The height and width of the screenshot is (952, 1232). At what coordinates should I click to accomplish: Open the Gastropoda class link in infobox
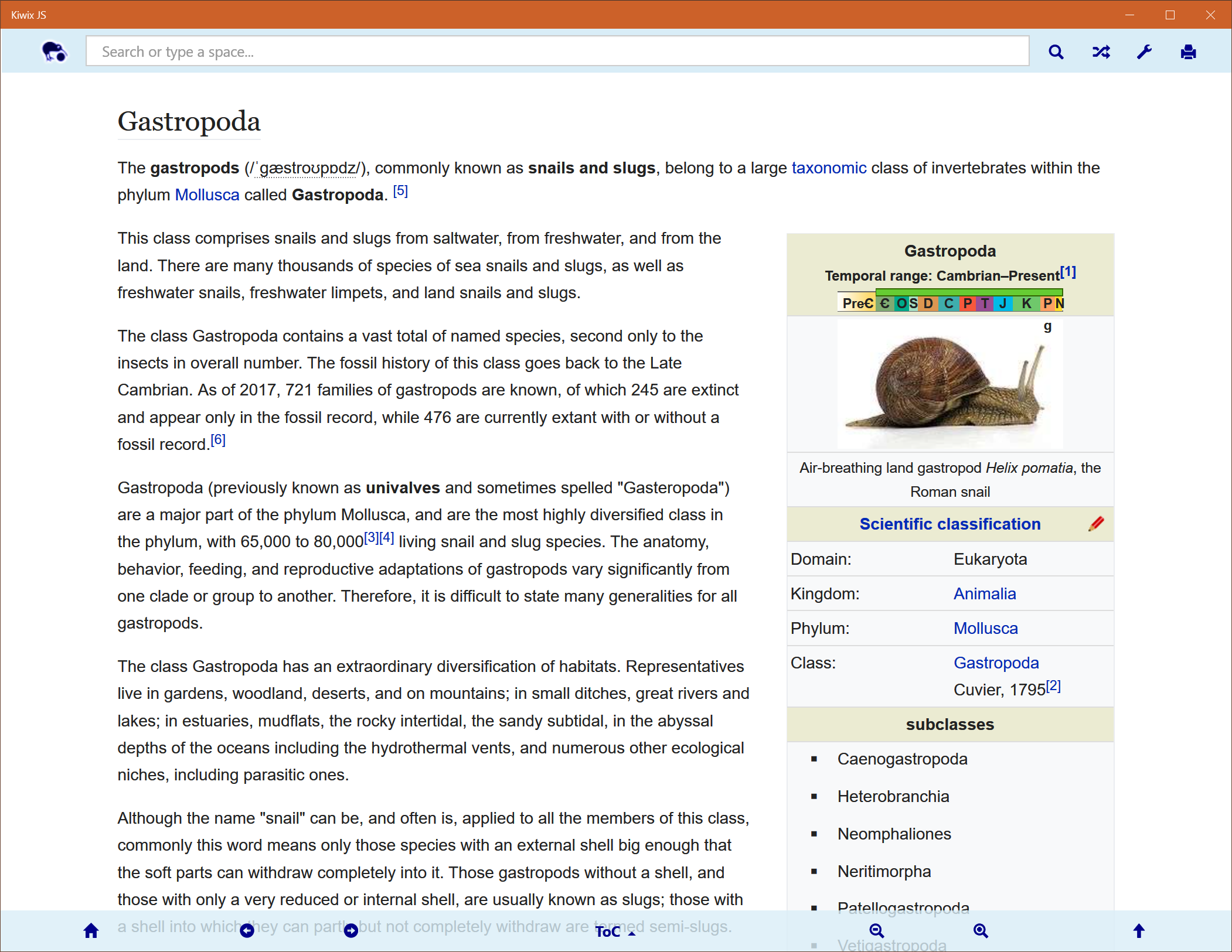(x=996, y=663)
